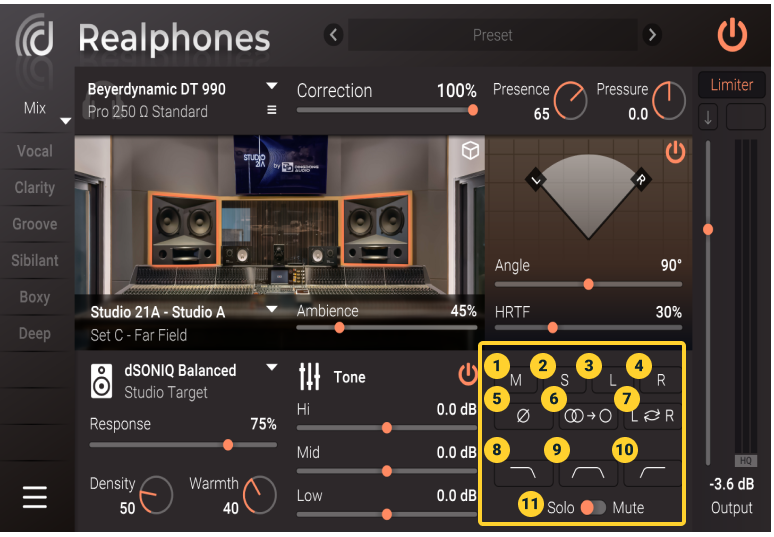Adjust the Output volume fader handle

tap(708, 229)
